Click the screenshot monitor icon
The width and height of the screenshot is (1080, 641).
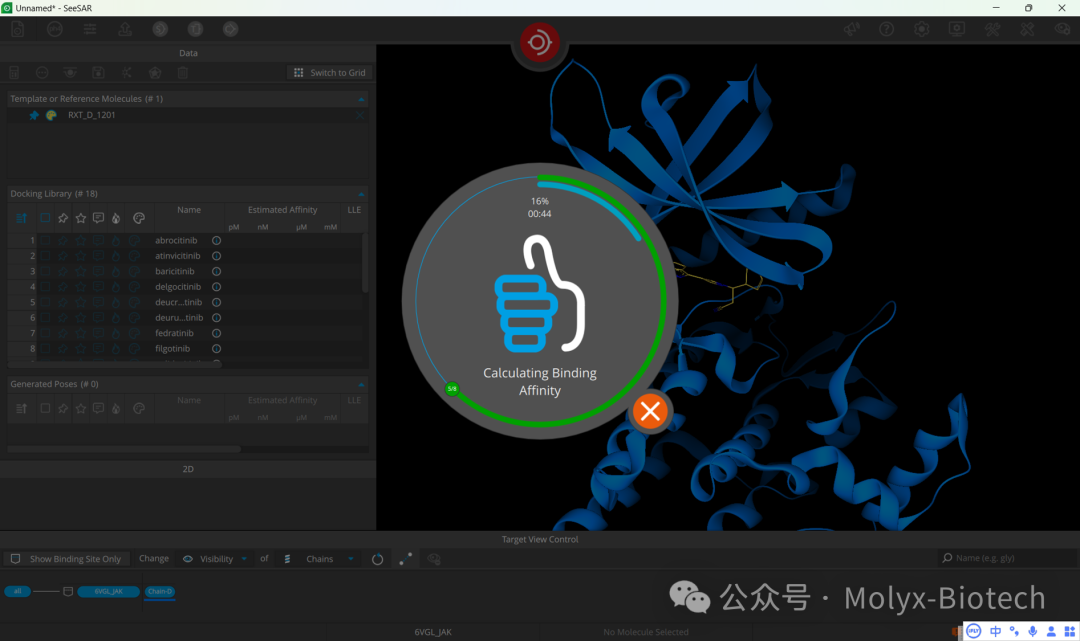(x=957, y=29)
